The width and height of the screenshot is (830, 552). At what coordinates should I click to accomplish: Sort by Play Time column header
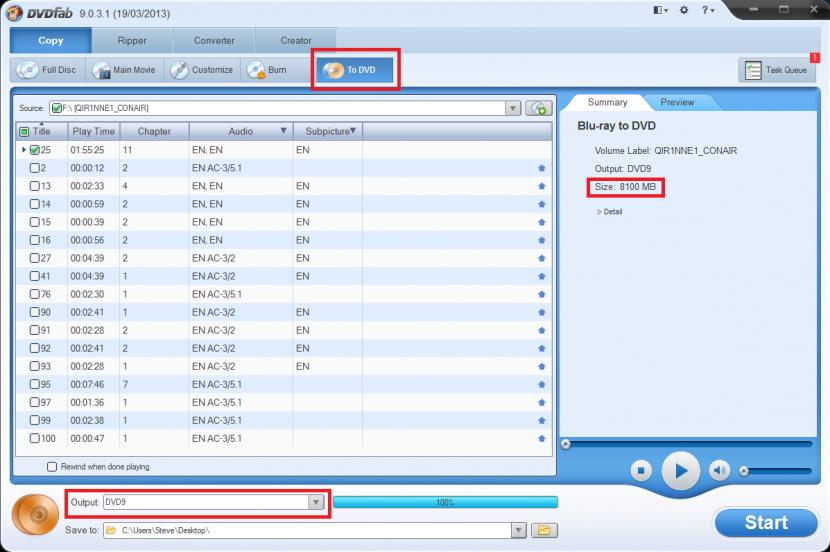coord(94,131)
